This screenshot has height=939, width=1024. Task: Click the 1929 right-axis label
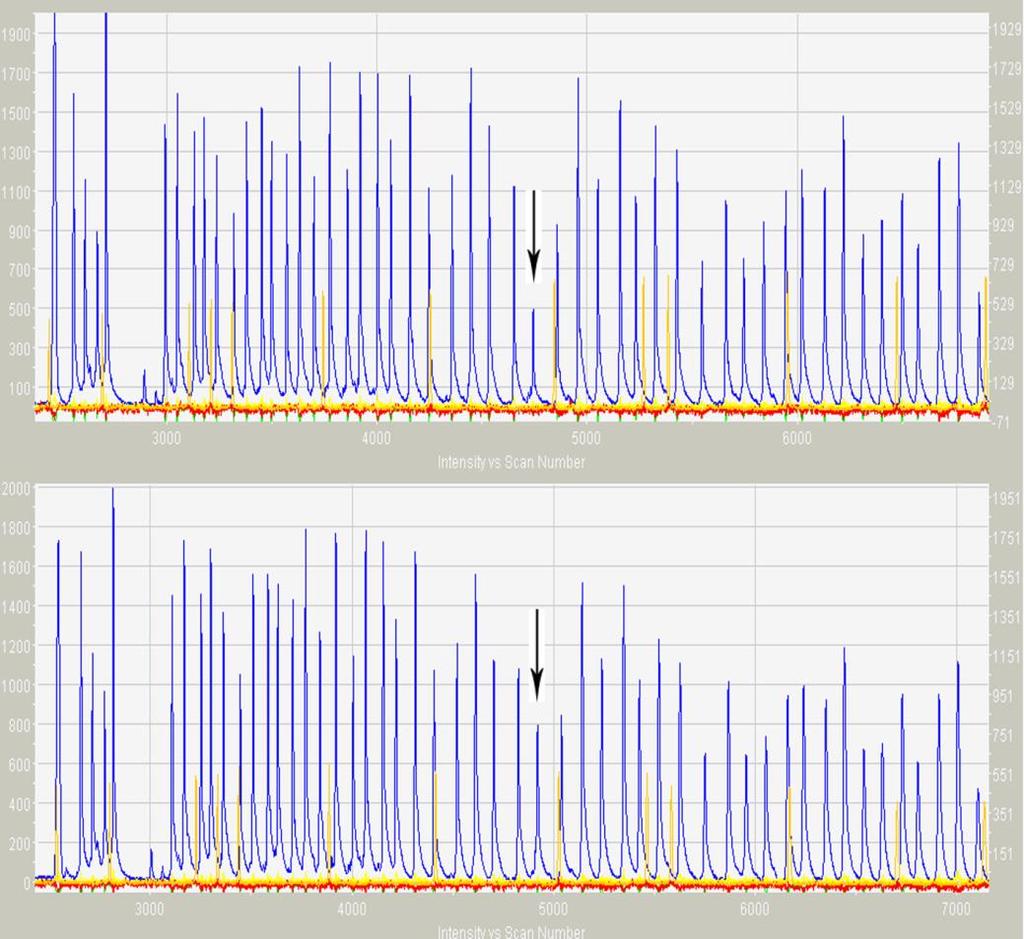pos(1006,29)
